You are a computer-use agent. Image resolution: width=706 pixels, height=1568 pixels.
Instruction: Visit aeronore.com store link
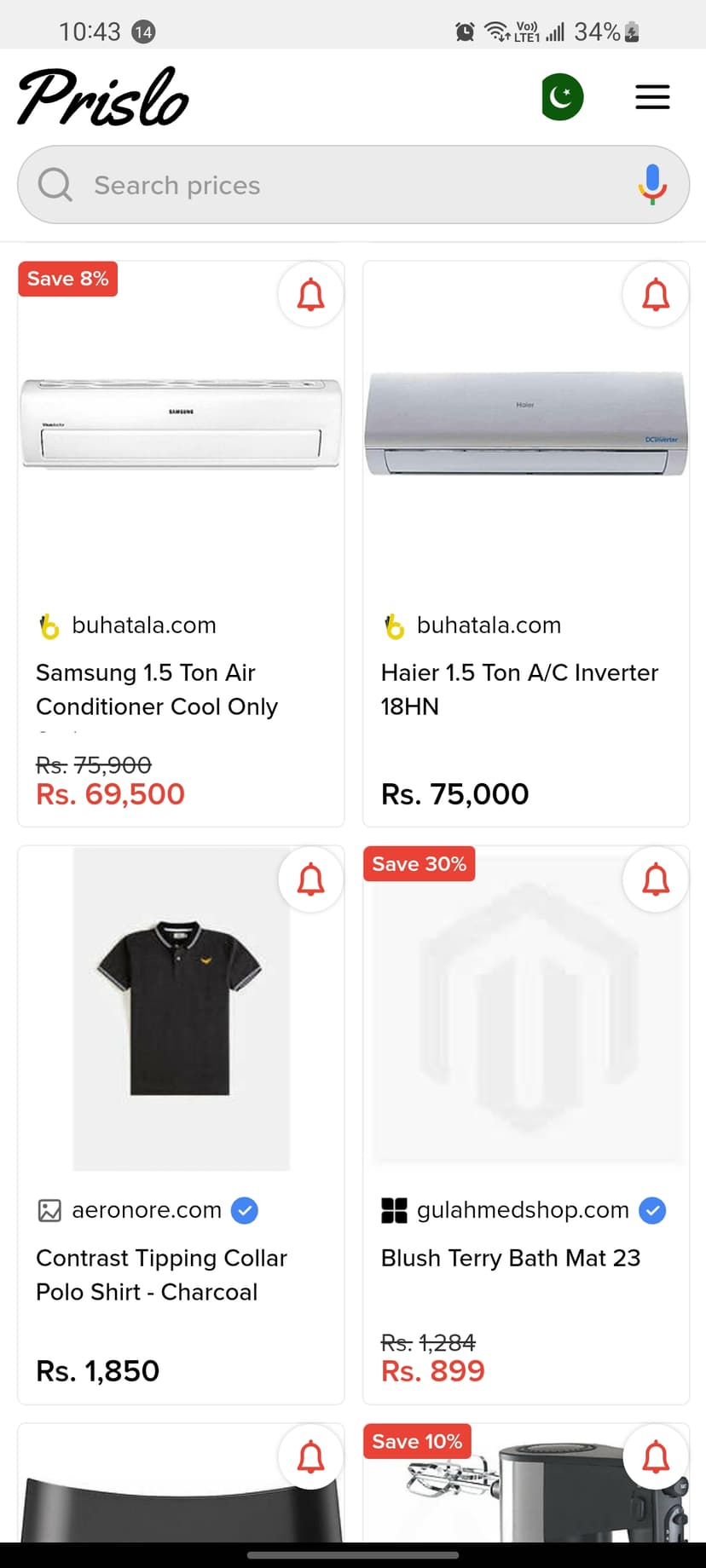pyautogui.click(x=147, y=1210)
